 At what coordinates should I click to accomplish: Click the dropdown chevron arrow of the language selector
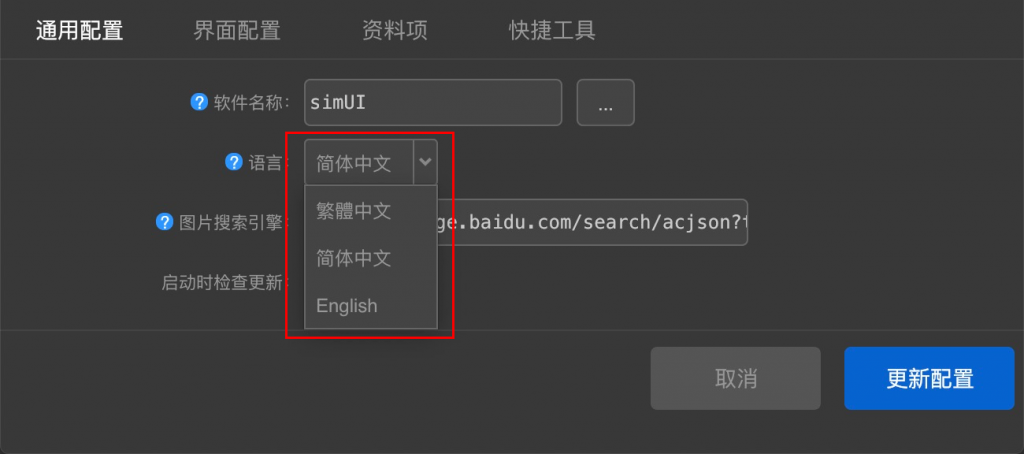[425, 162]
